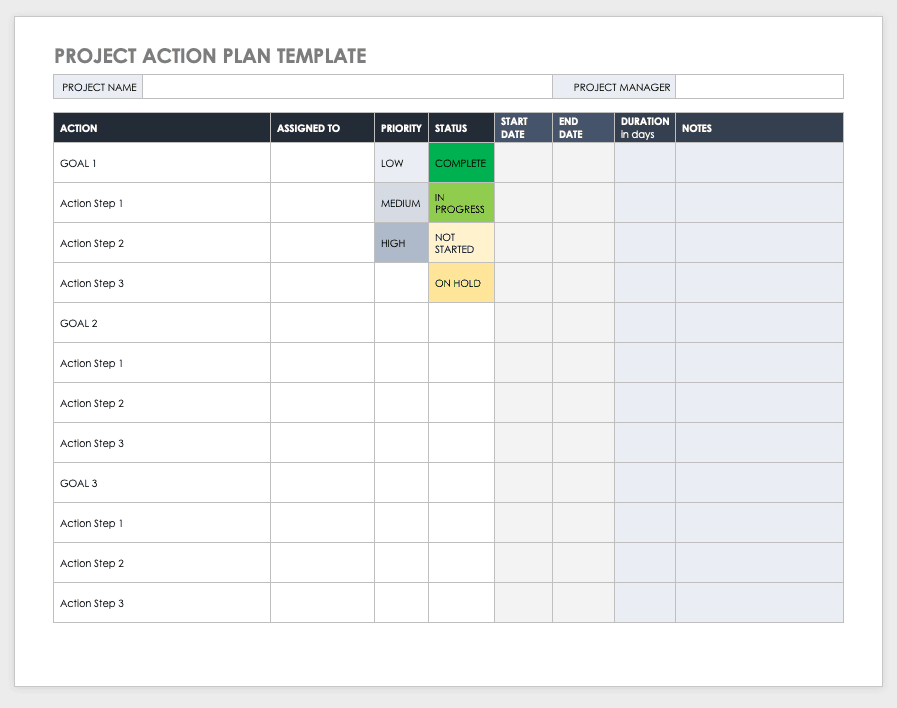The height and width of the screenshot is (708, 897).
Task: Select the yellow ON HOLD status cell
Action: pyautogui.click(x=461, y=283)
